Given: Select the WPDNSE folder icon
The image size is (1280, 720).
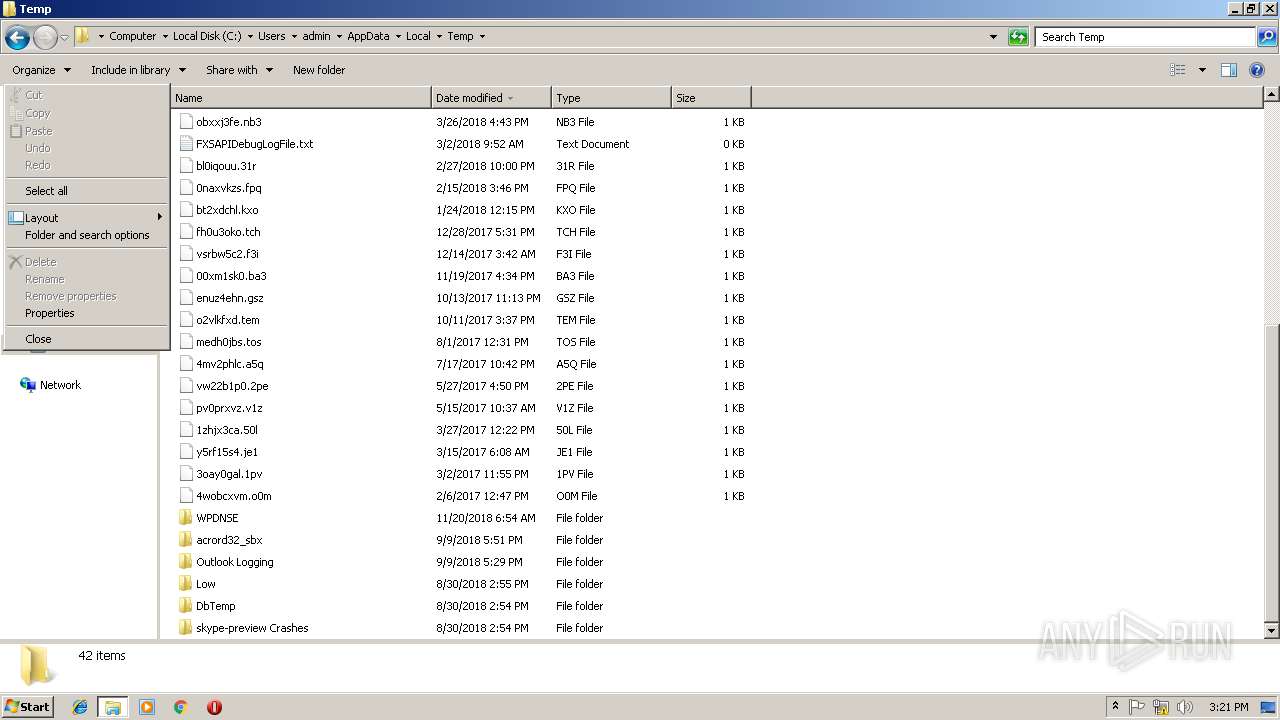Looking at the screenshot, I should pyautogui.click(x=185, y=518).
